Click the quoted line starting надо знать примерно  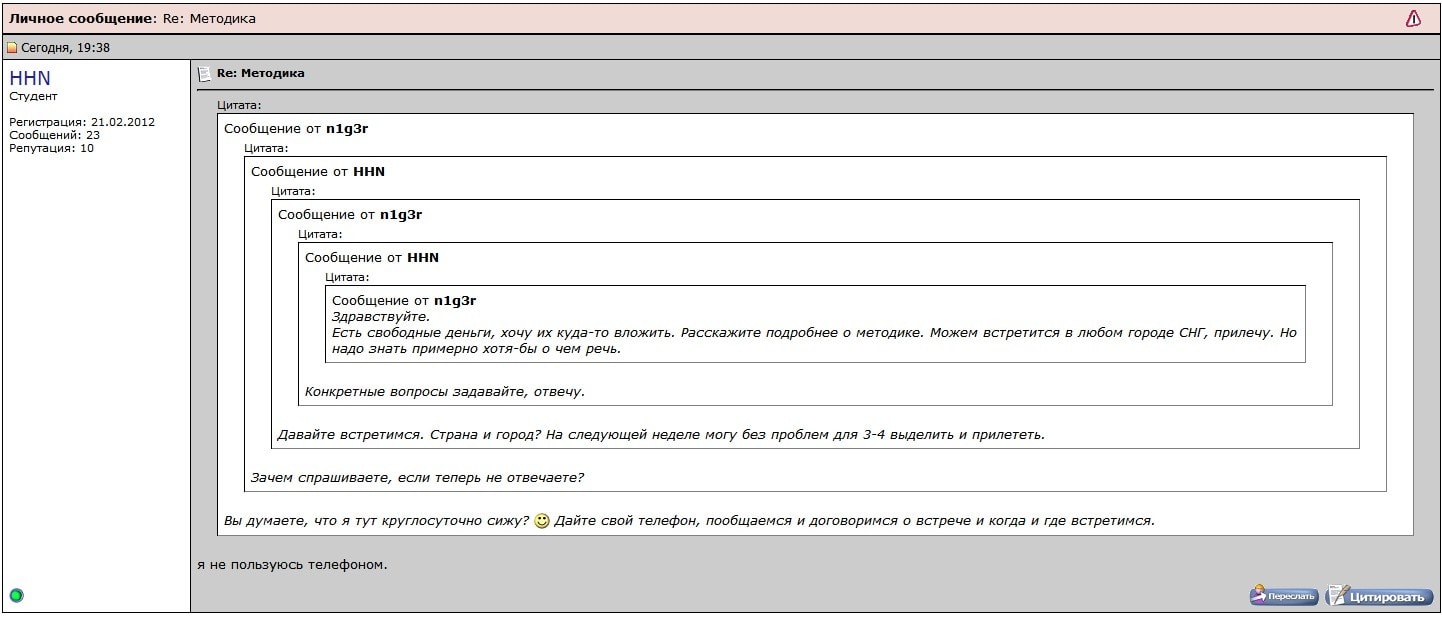(x=476, y=349)
